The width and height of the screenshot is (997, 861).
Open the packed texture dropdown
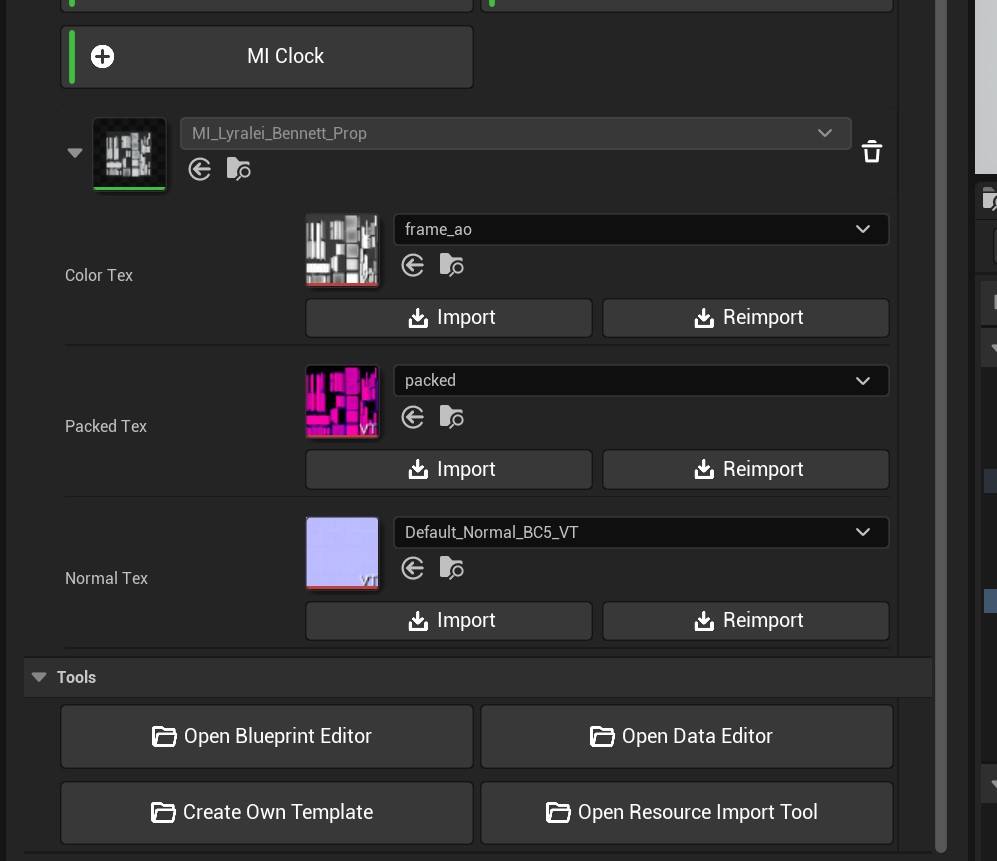641,380
